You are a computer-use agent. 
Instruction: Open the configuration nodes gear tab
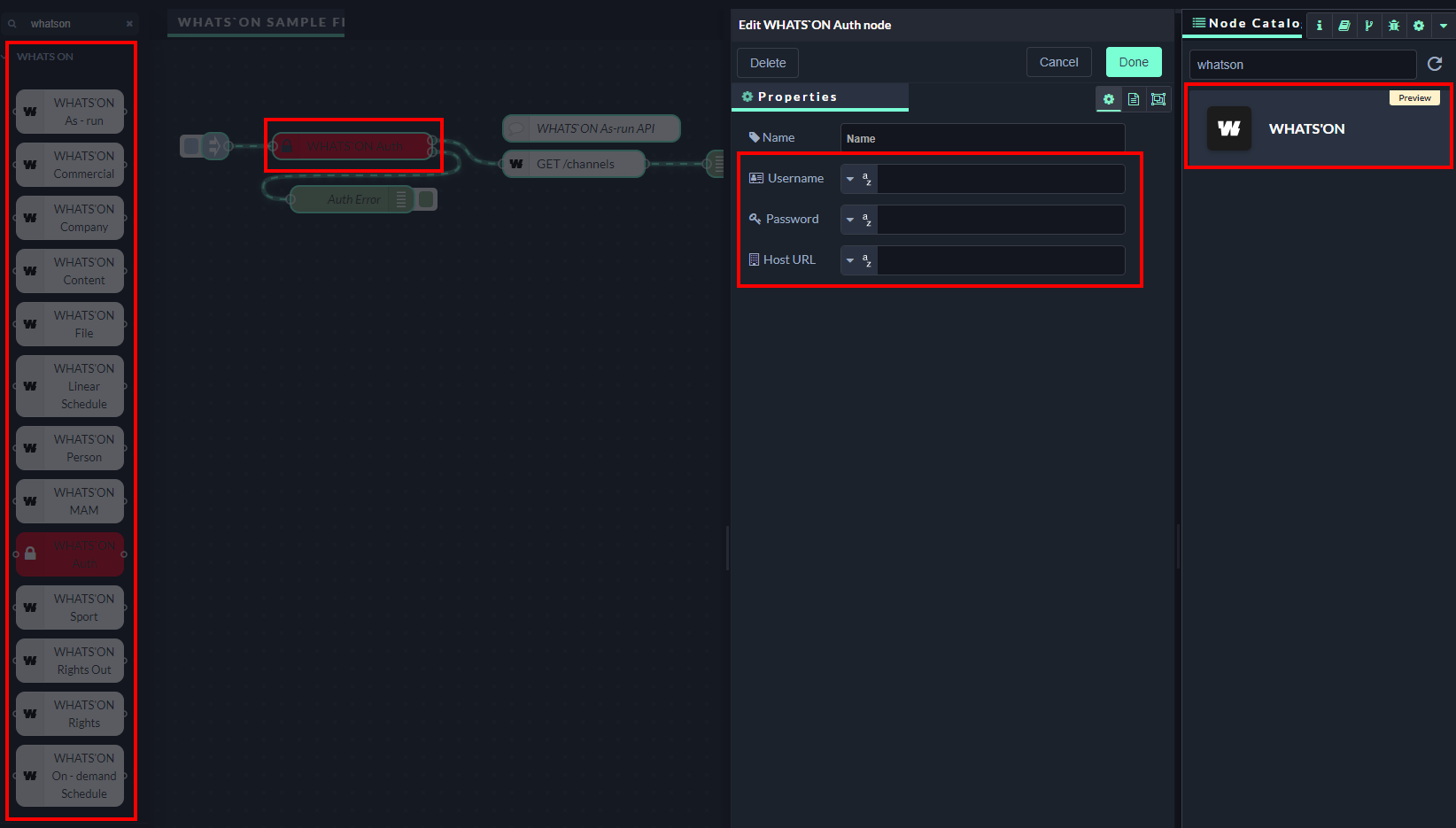tap(1418, 26)
